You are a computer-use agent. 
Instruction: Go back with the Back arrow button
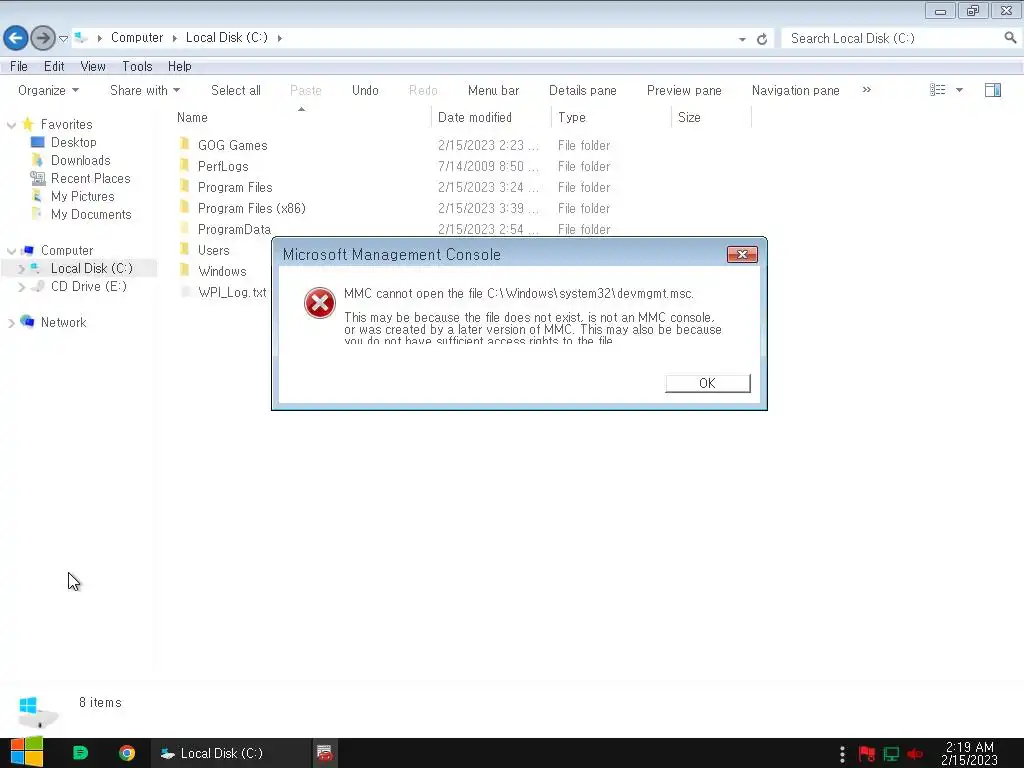[16, 38]
